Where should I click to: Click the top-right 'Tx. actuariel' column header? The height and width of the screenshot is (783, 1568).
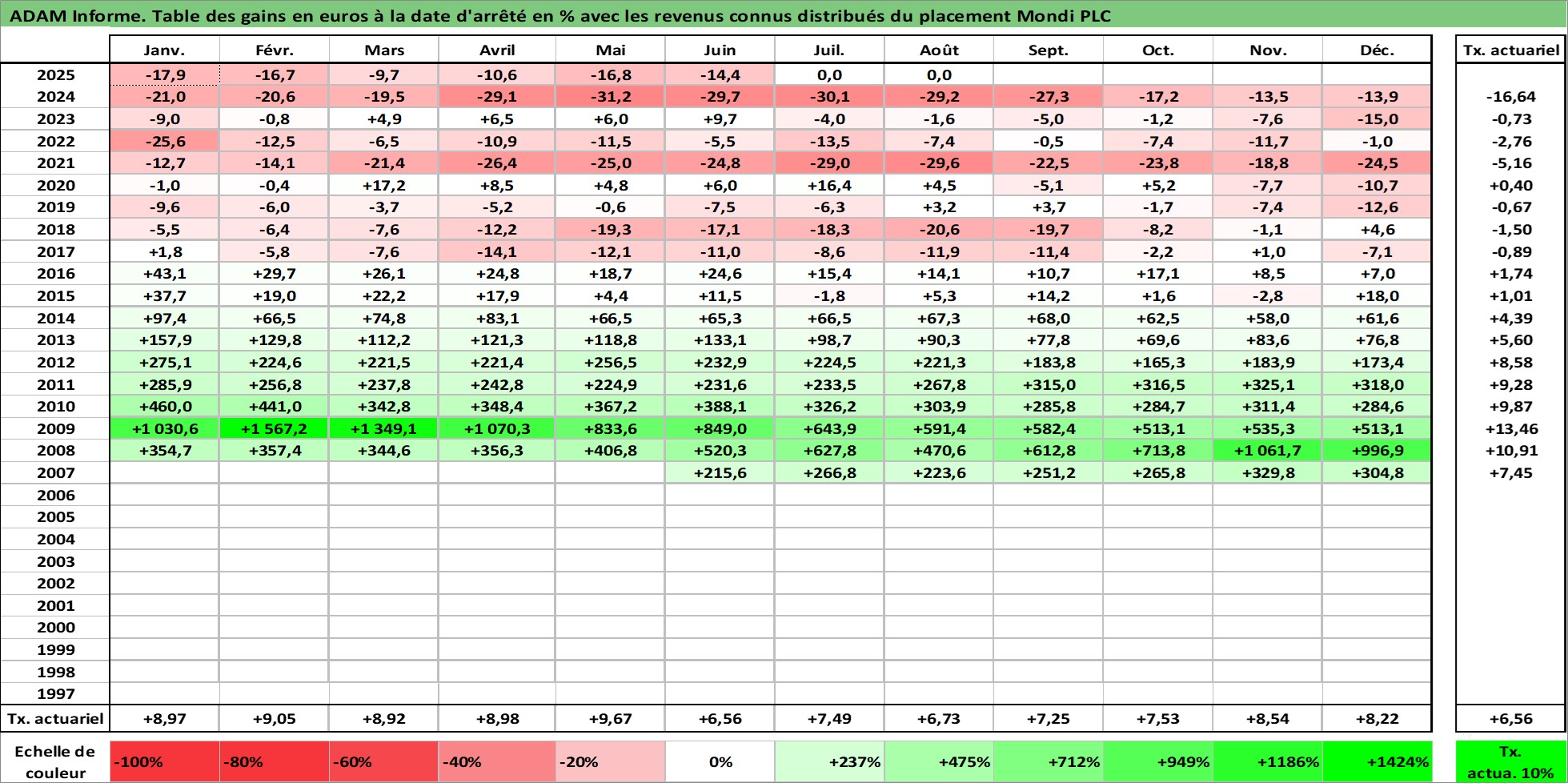pyautogui.click(x=1511, y=50)
